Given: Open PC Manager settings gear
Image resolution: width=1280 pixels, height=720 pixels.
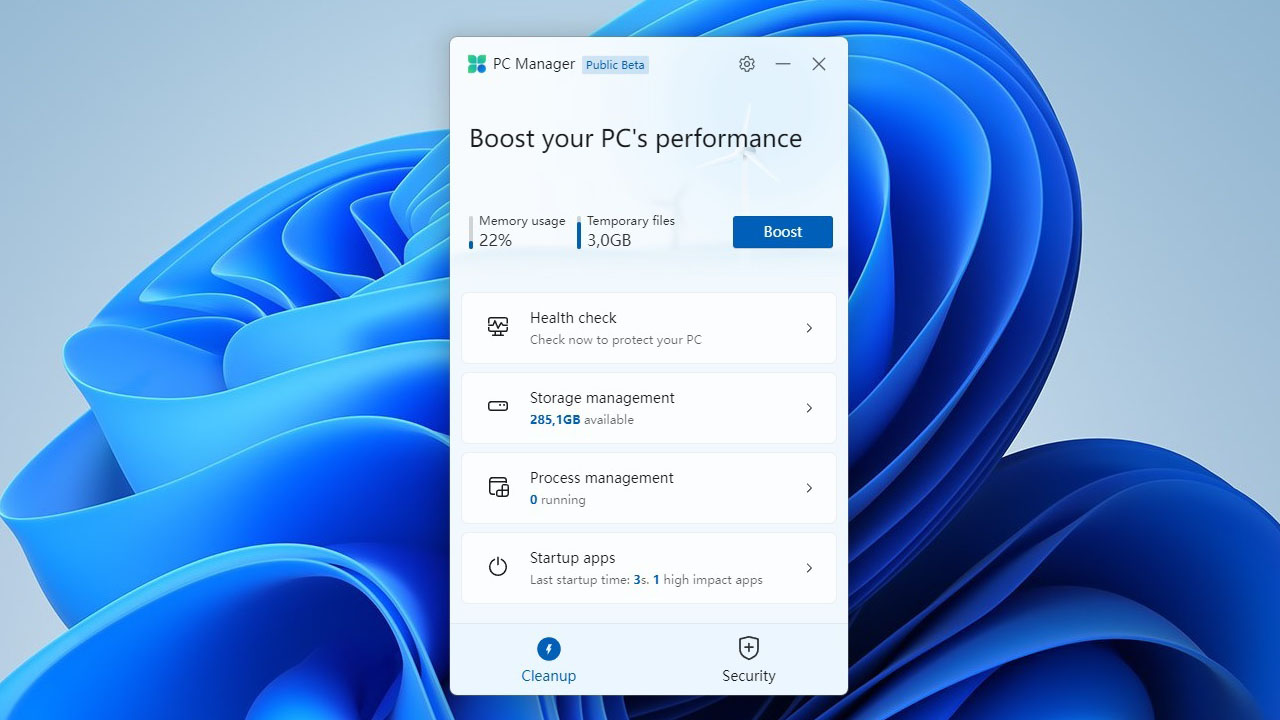Looking at the screenshot, I should pyautogui.click(x=747, y=64).
